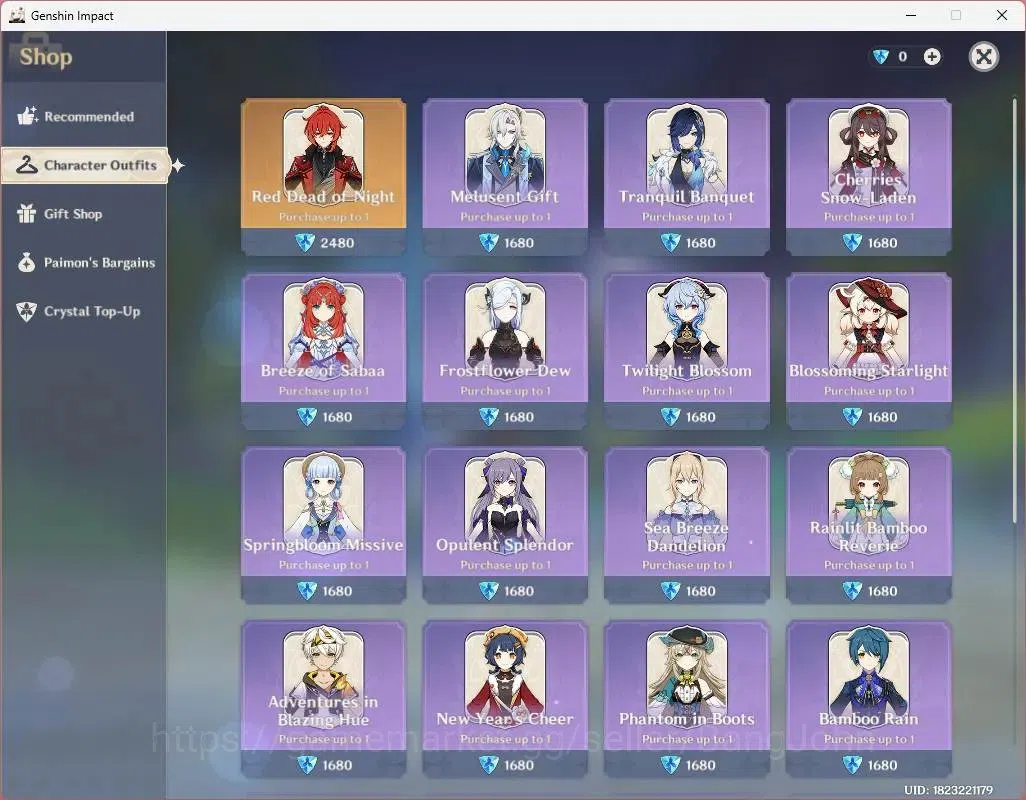Screen dimensions: 1026x800
Task: Click the "Purchase up to 1" text under Frostflower Dew
Action: (505, 391)
